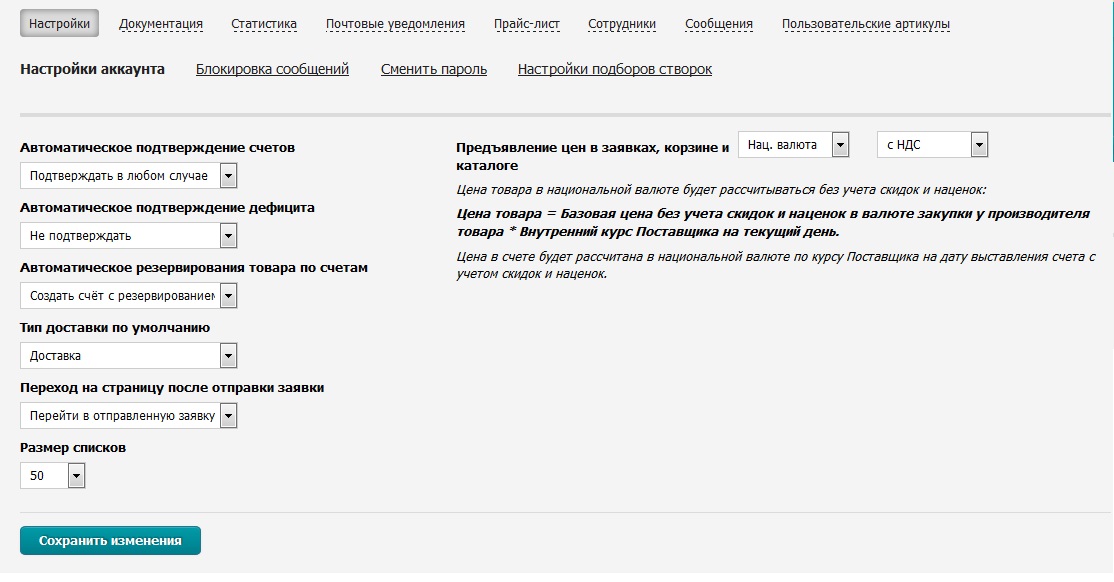This screenshot has width=1114, height=582.
Task: Open the Статистика tab
Action: tap(263, 24)
